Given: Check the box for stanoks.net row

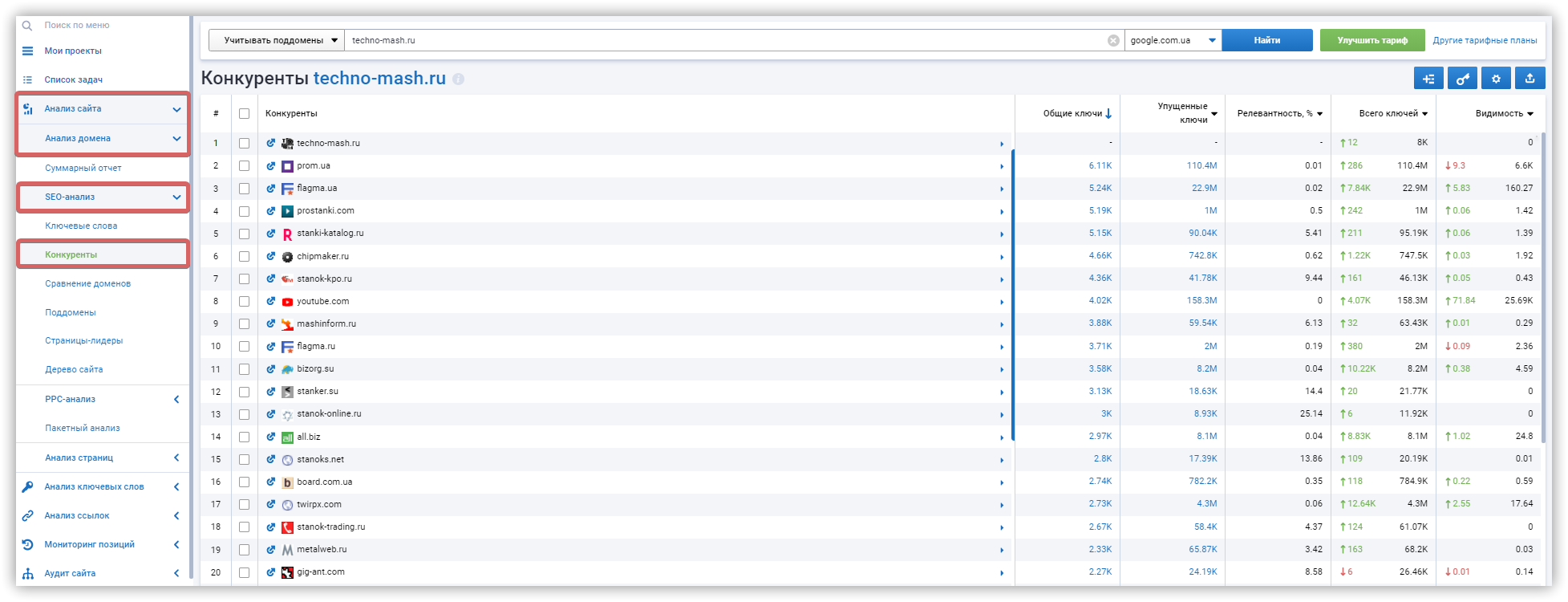Looking at the screenshot, I should tap(244, 460).
